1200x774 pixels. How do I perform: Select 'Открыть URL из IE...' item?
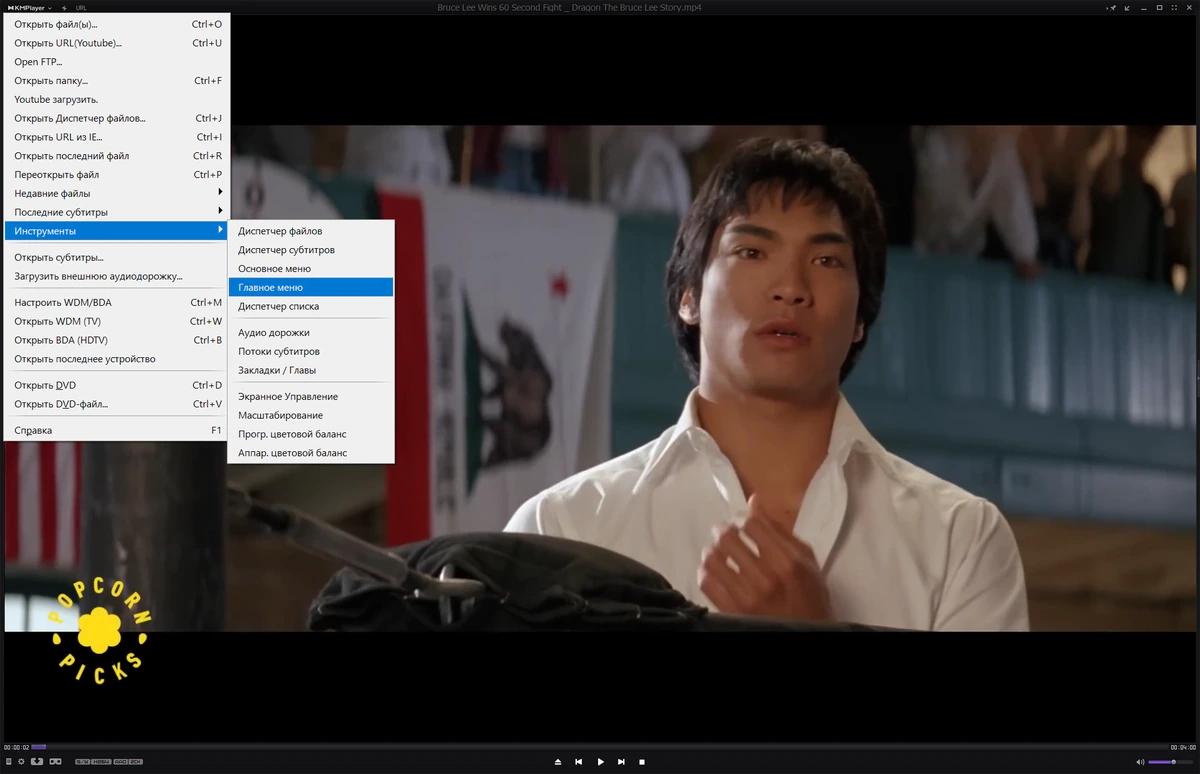[116, 137]
